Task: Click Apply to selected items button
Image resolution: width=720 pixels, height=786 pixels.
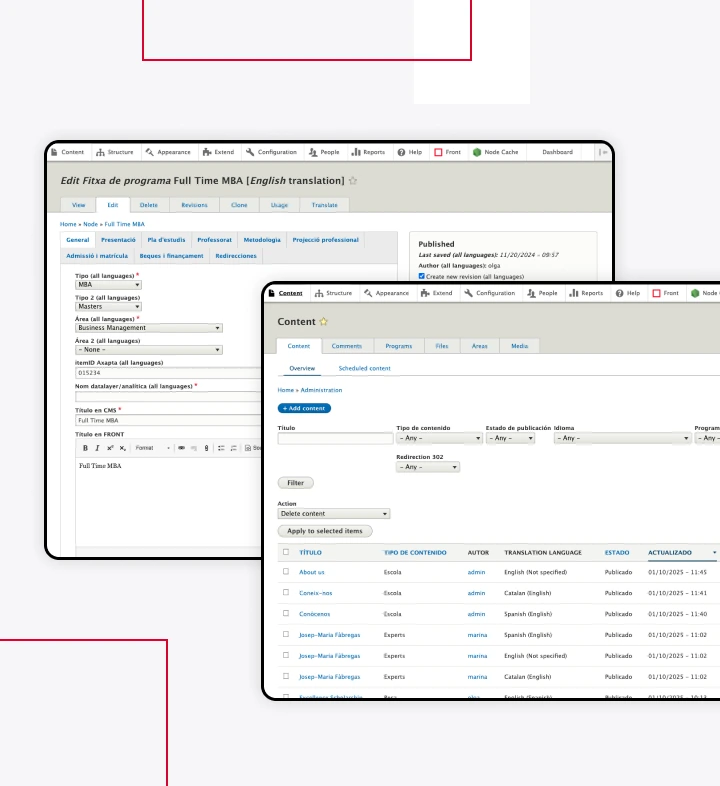Action: (x=325, y=531)
